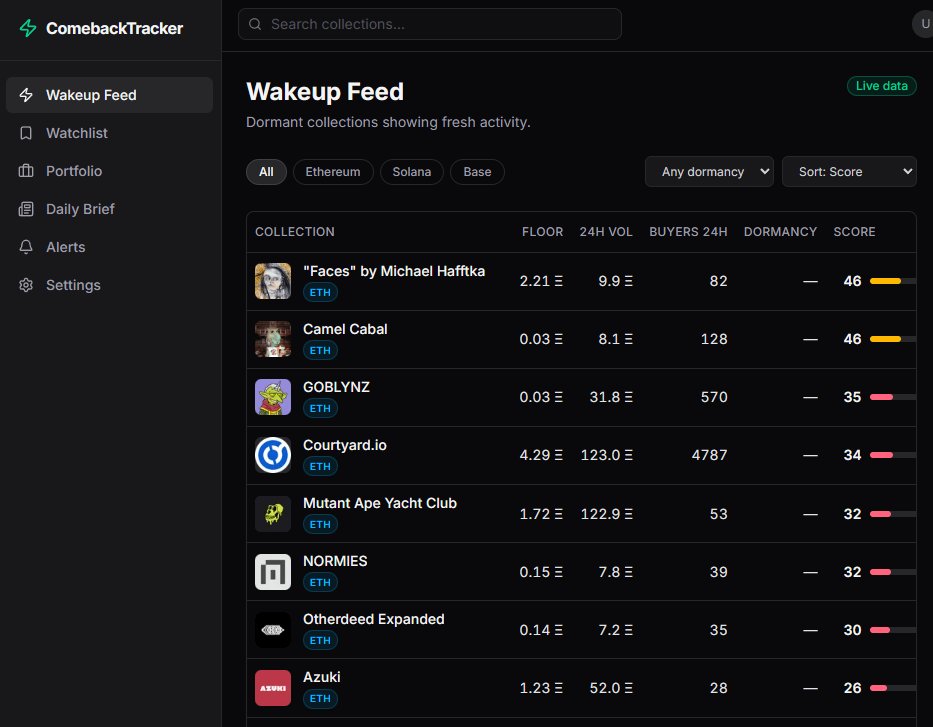Click the Live data status badge
The image size is (933, 727).
(881, 86)
